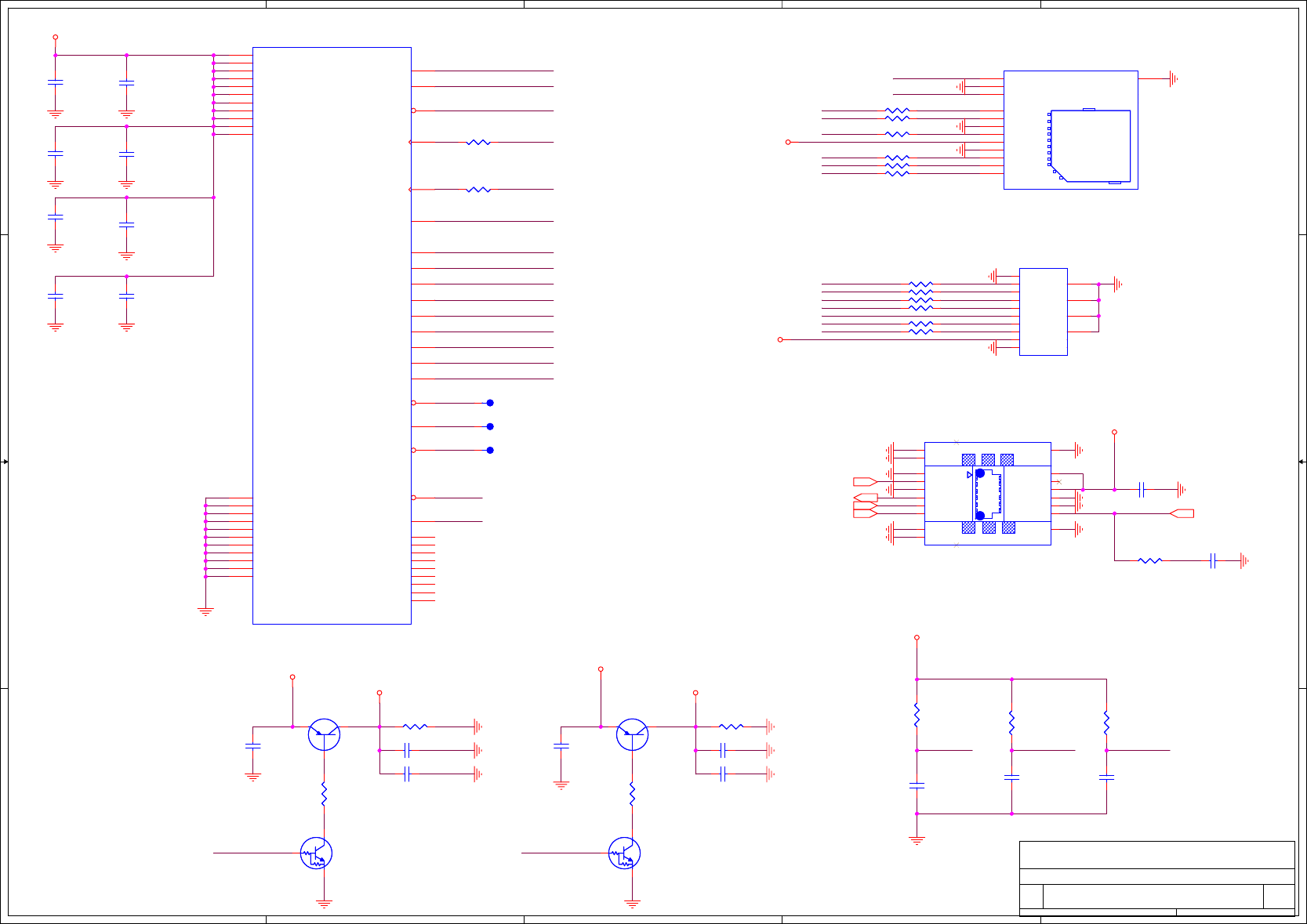Screen dimensions: 1307x924
Task: Select pass transistor in left regulator circuit
Action: (324, 734)
